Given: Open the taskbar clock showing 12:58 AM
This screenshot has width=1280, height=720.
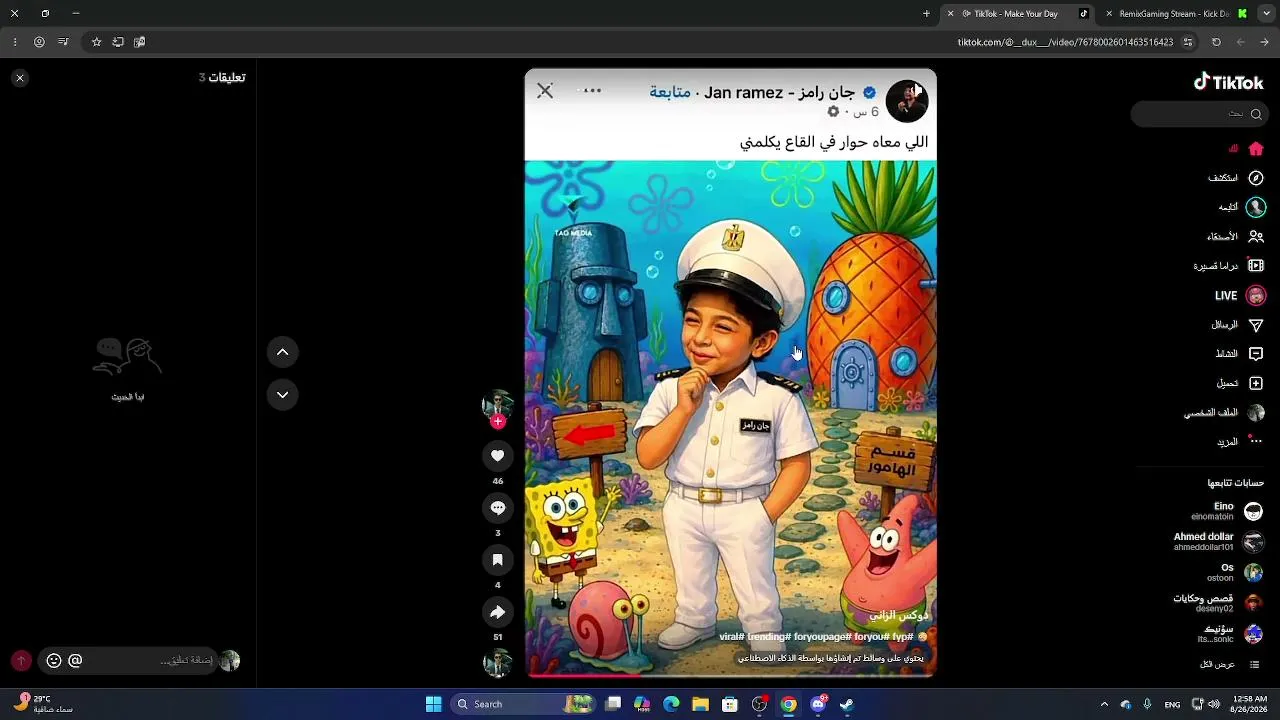Looking at the screenshot, I should pyautogui.click(x=1248, y=704).
